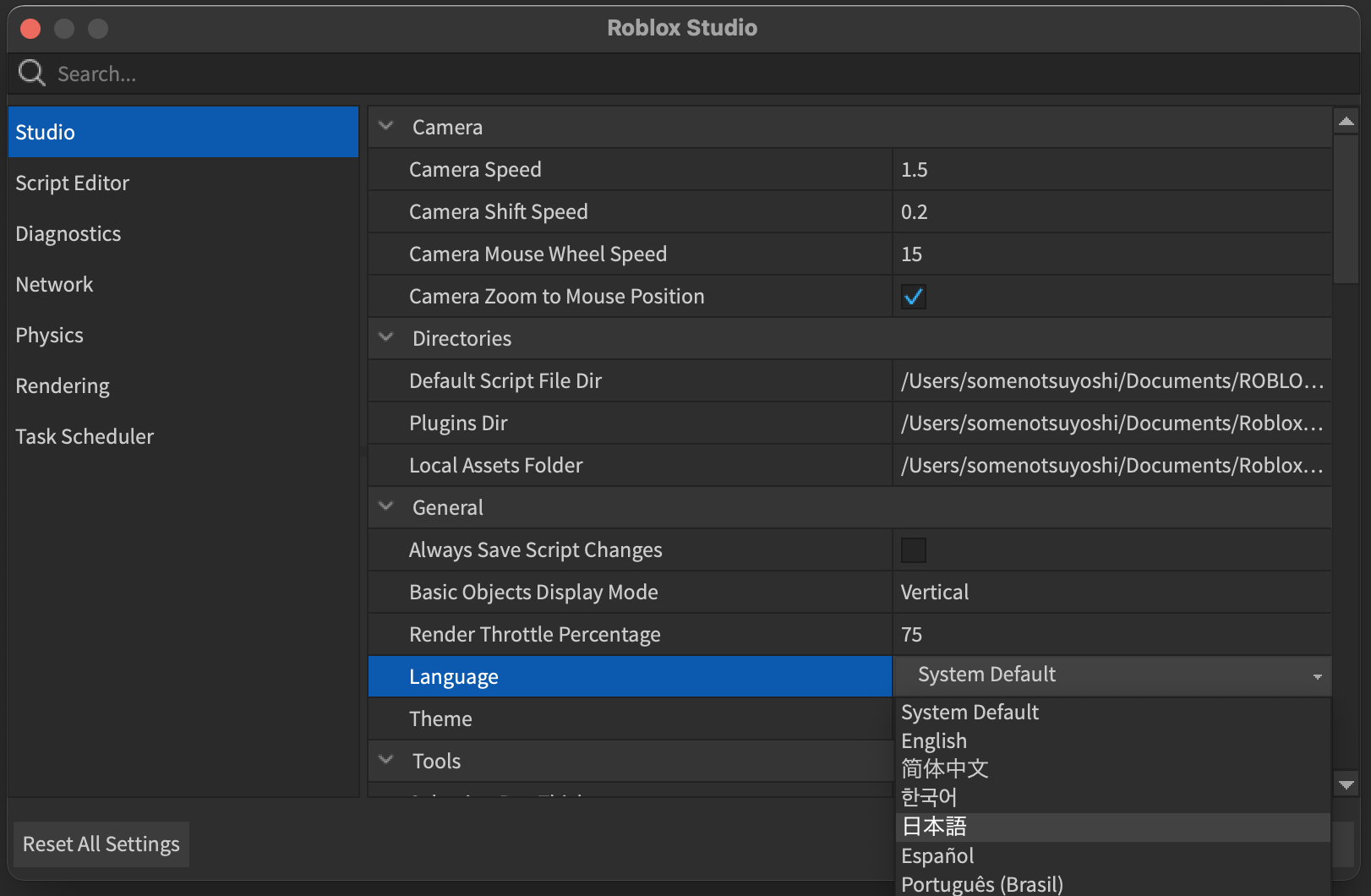
Task: Click the search magnifier icon
Action: tap(32, 74)
